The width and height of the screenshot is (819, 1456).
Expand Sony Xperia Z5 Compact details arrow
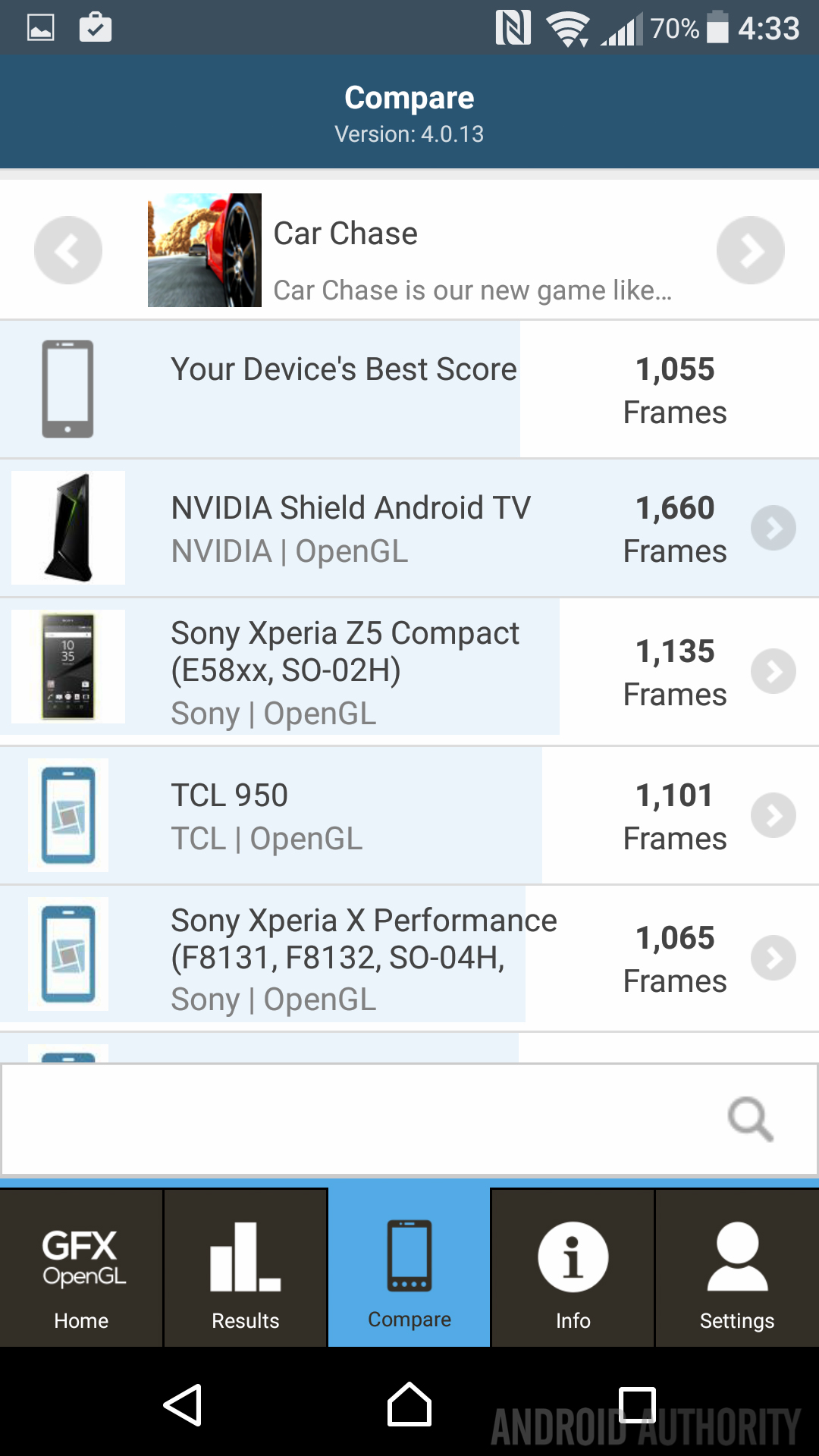click(x=773, y=671)
